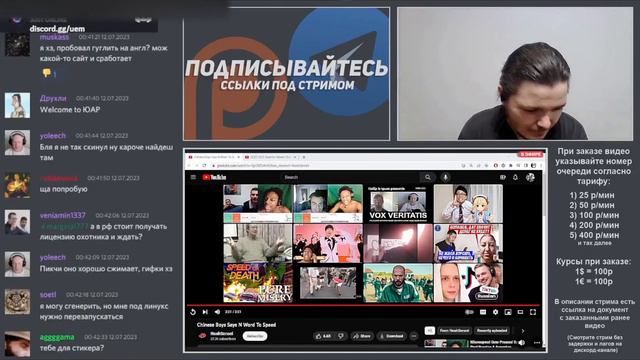
Task: Close the first browser tab
Action: (238, 157)
